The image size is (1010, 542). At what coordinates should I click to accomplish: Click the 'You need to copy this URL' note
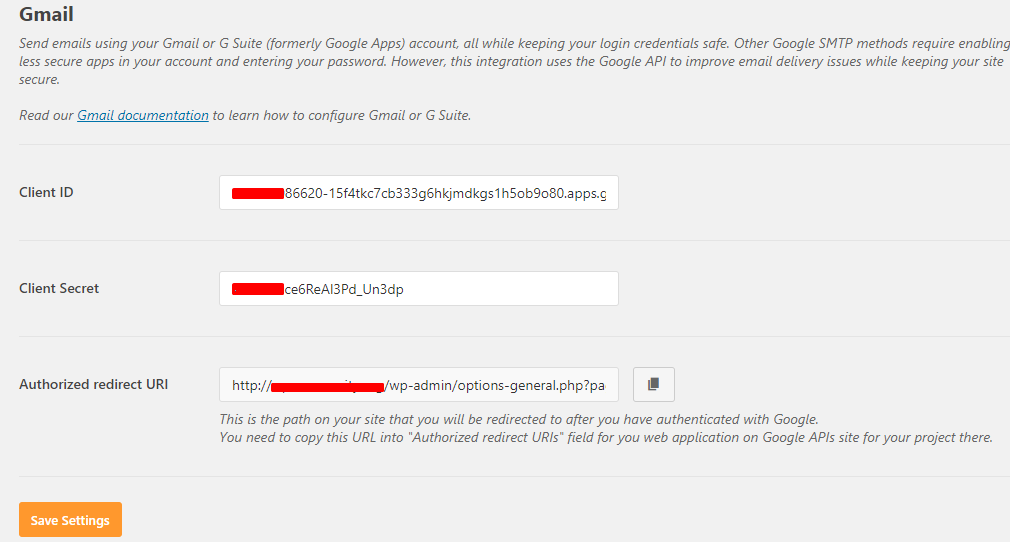[x=606, y=437]
